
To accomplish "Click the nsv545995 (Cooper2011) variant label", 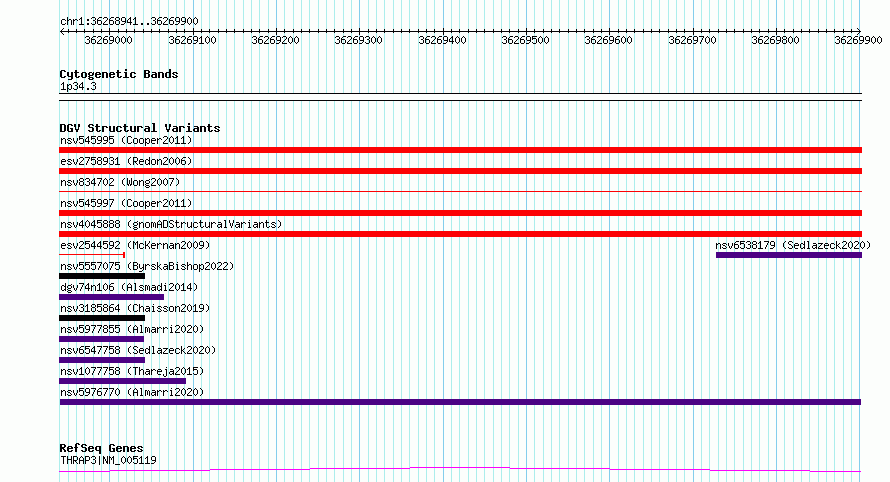I will pos(126,140).
